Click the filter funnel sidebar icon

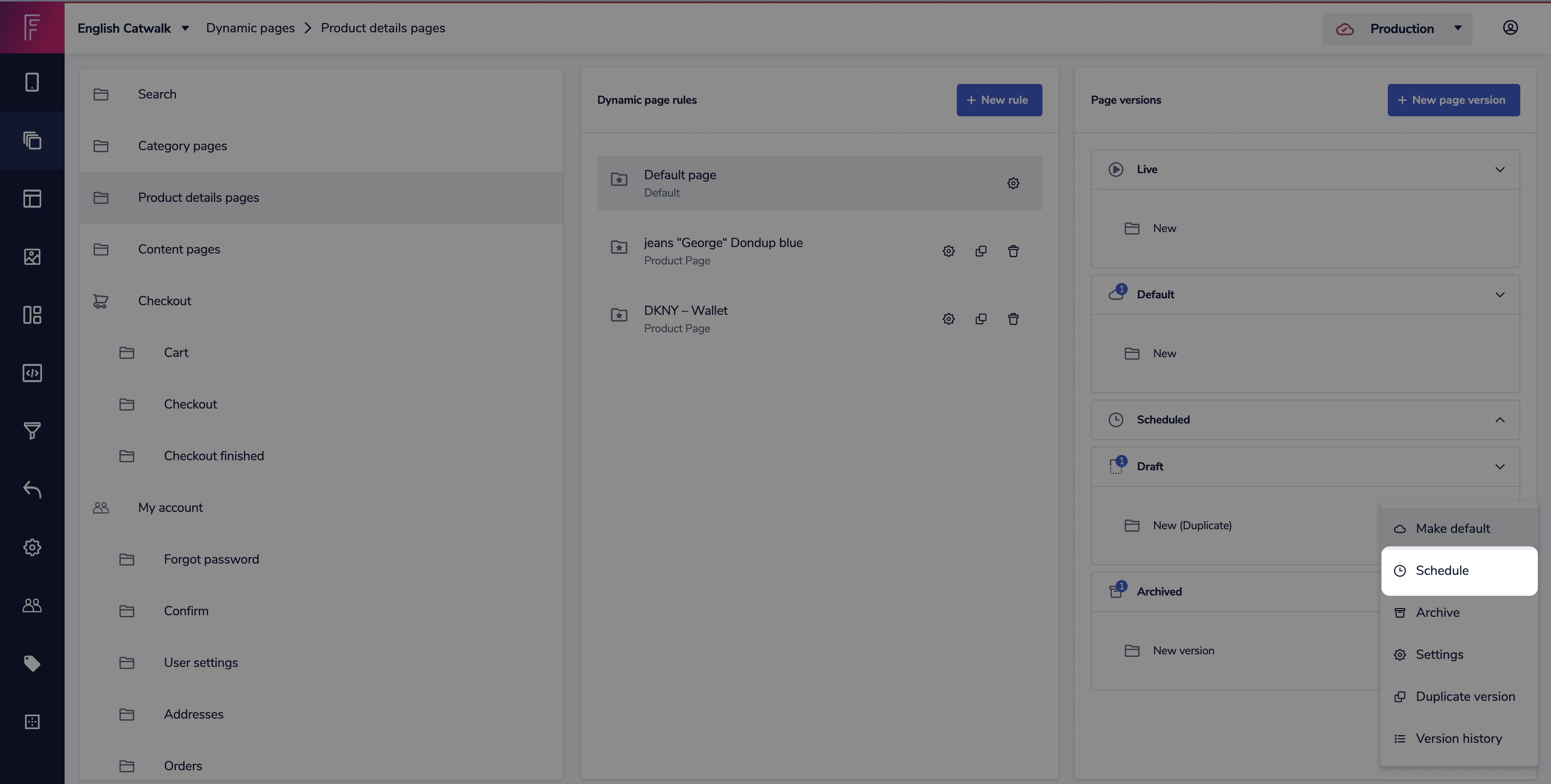tap(32, 431)
